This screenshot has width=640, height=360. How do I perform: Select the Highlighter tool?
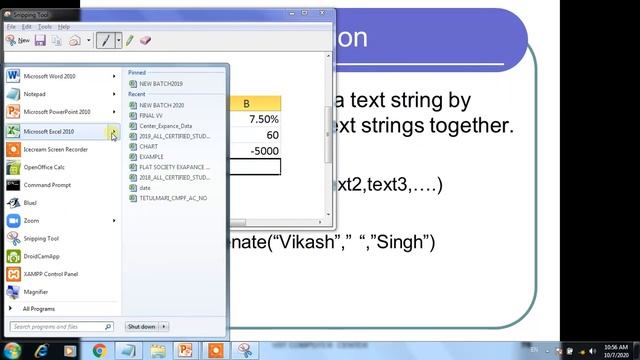pyautogui.click(x=130, y=40)
